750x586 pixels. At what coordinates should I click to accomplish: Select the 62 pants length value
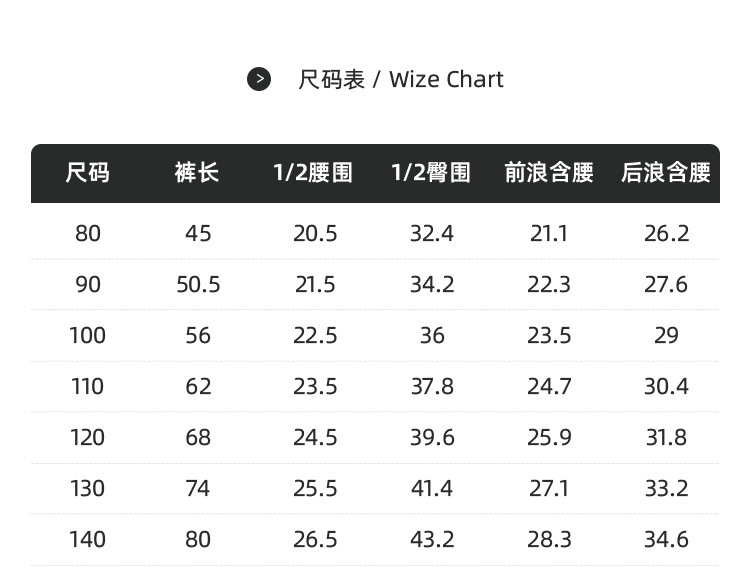point(198,387)
